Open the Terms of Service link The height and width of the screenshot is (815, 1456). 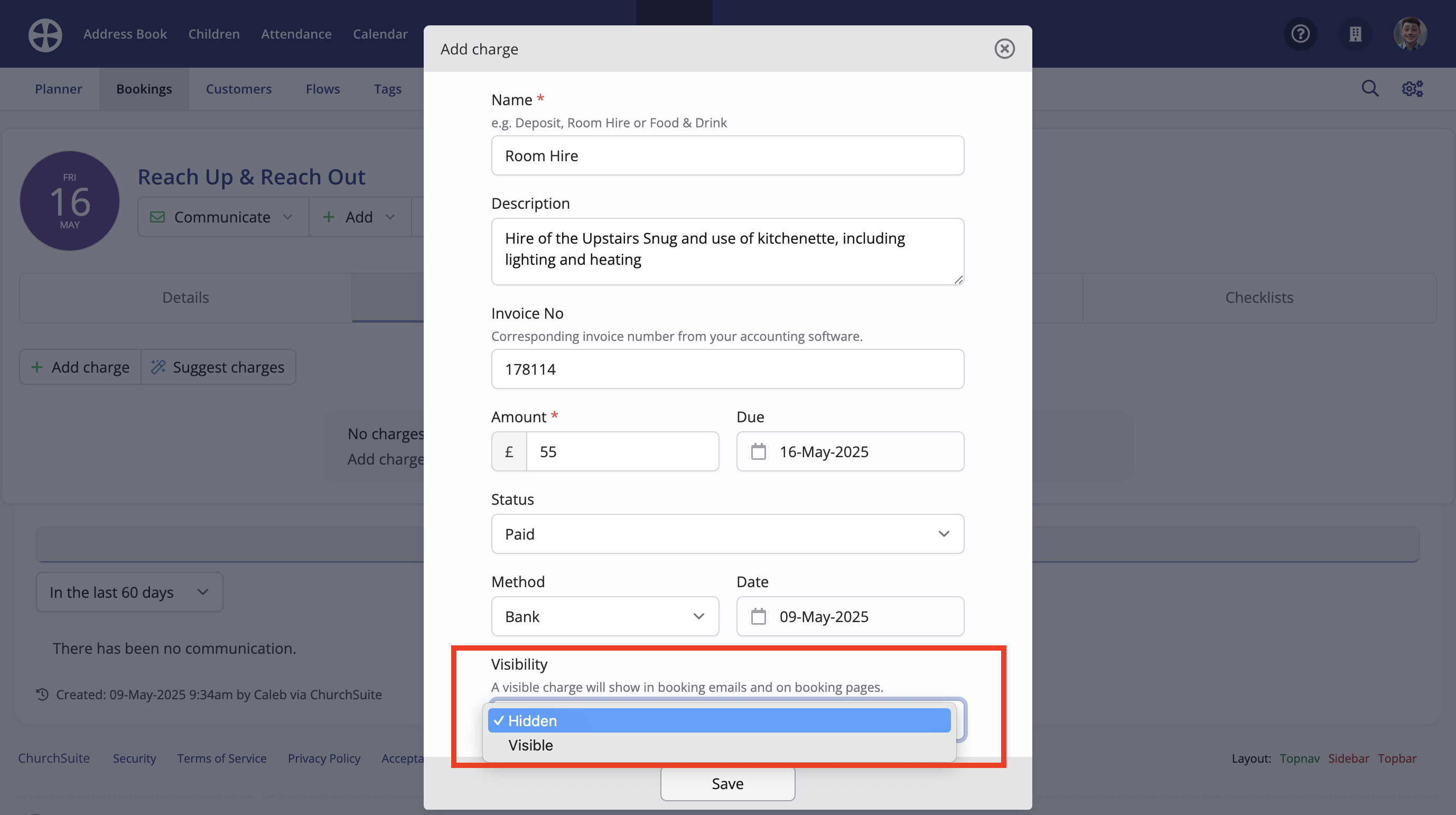coord(221,758)
